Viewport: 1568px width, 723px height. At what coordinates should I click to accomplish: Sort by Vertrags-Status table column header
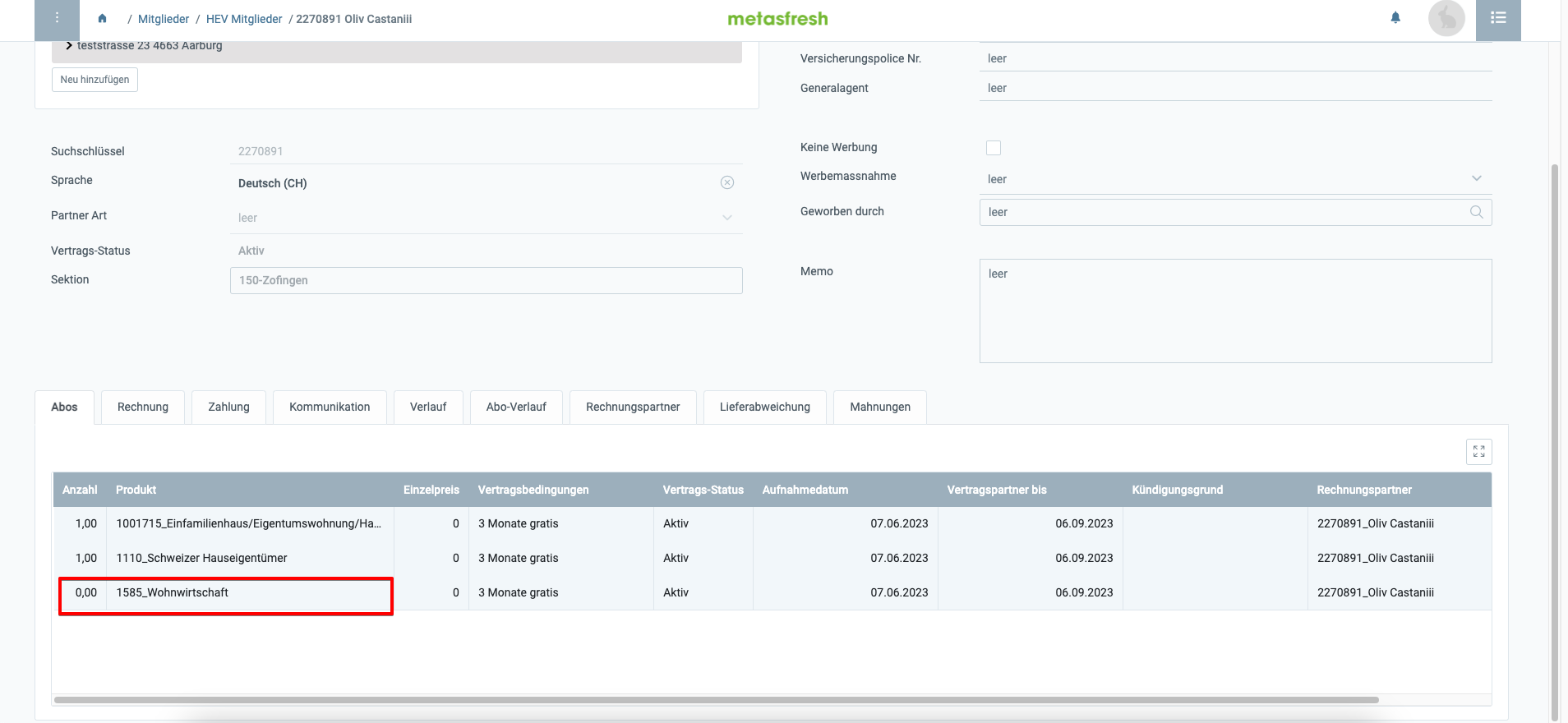(703, 490)
